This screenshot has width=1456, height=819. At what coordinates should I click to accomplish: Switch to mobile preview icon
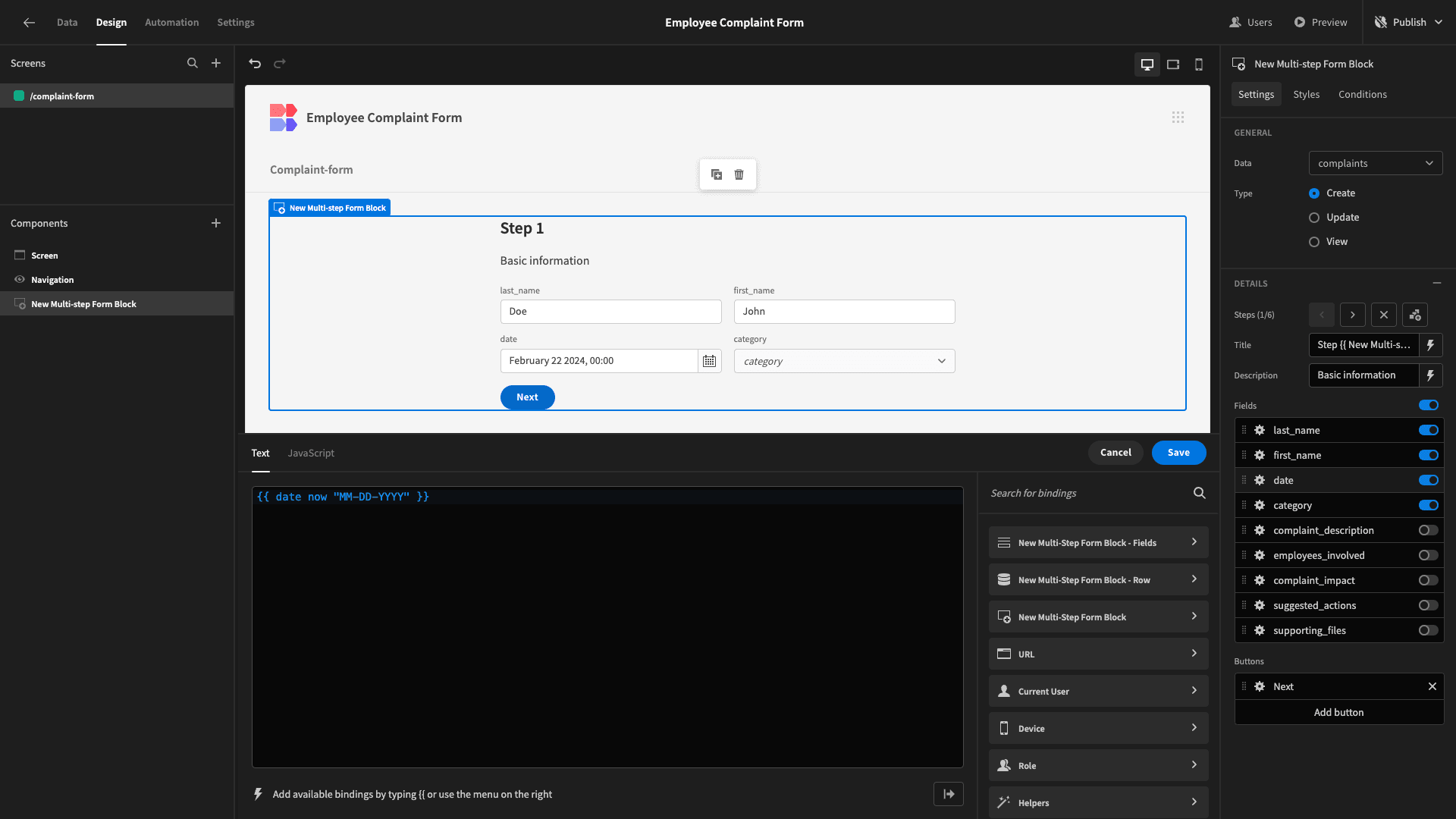pyautogui.click(x=1199, y=64)
